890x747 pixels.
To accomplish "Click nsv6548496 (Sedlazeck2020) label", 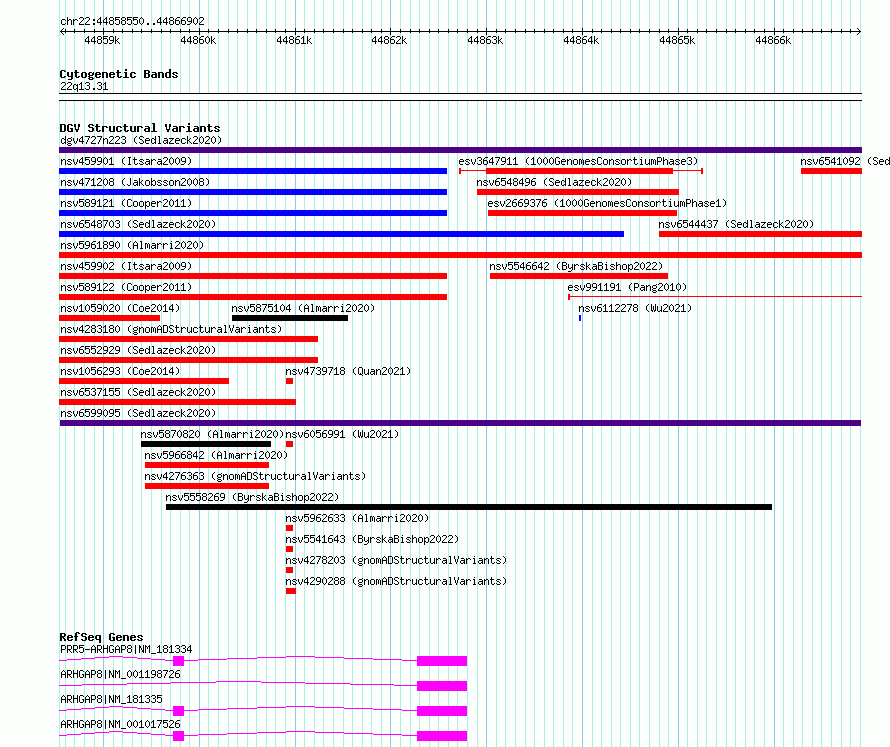I will pos(554,182).
